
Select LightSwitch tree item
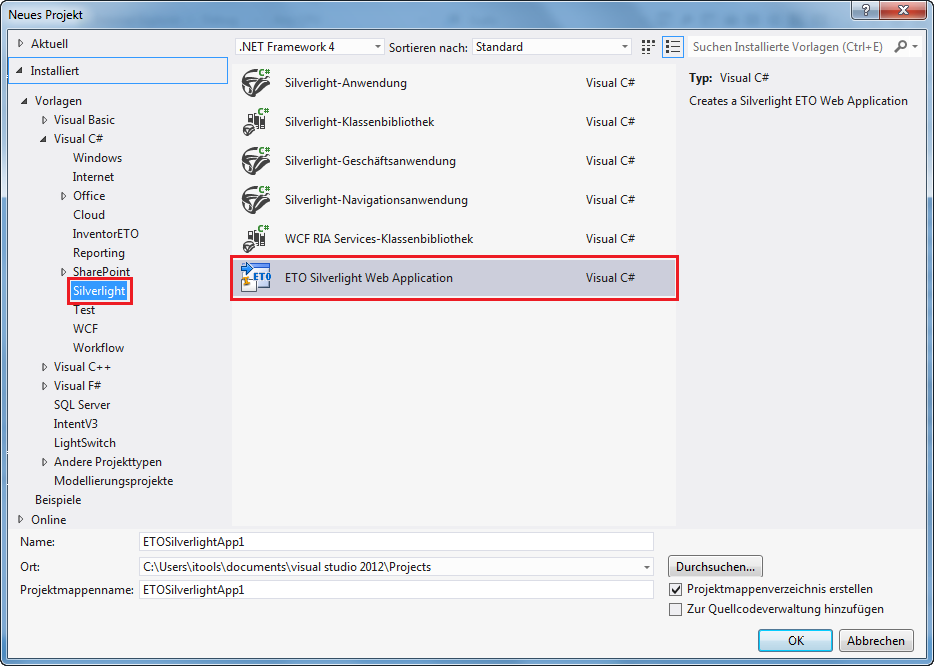click(85, 443)
